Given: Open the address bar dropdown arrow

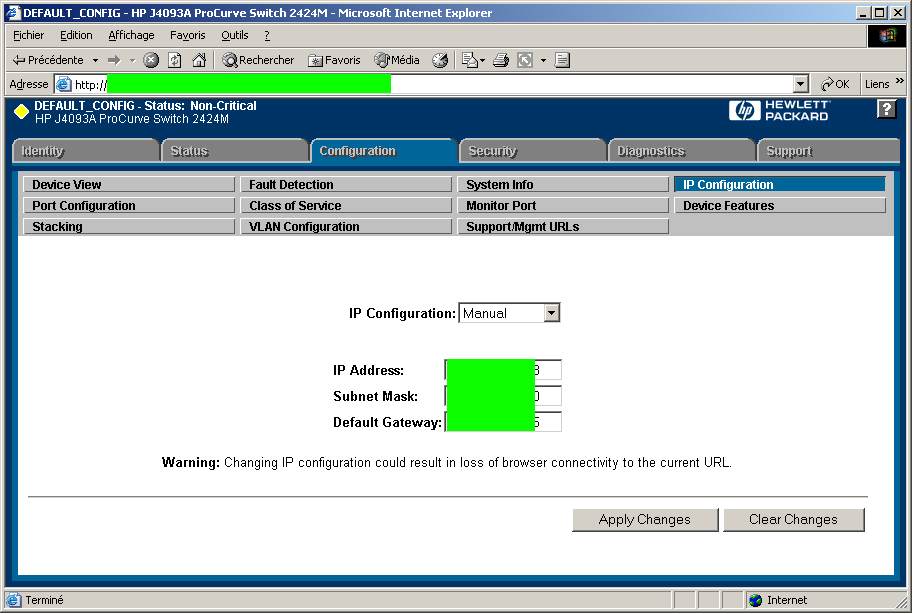Looking at the screenshot, I should [x=801, y=84].
